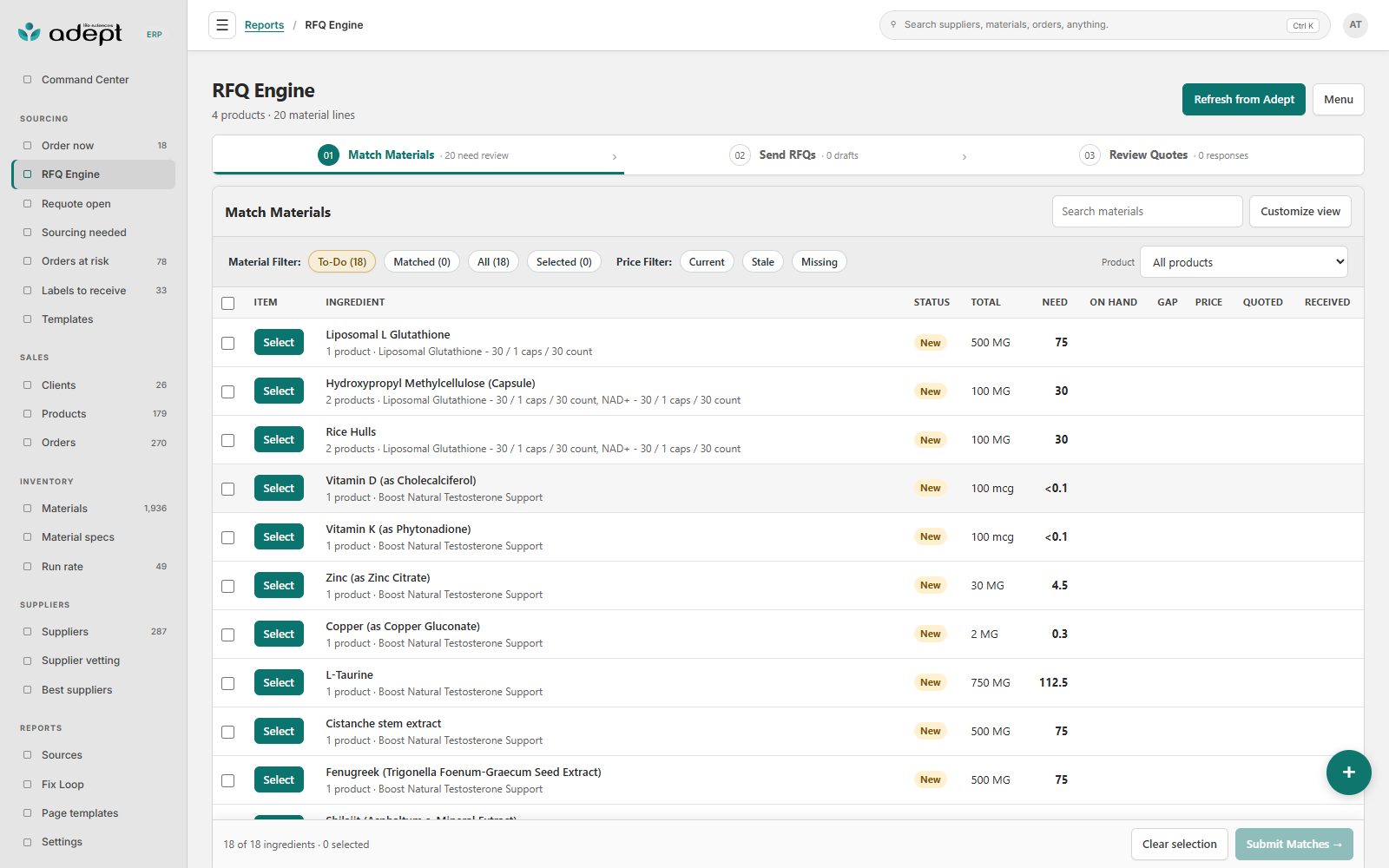Apply the Missing price filter

point(820,262)
